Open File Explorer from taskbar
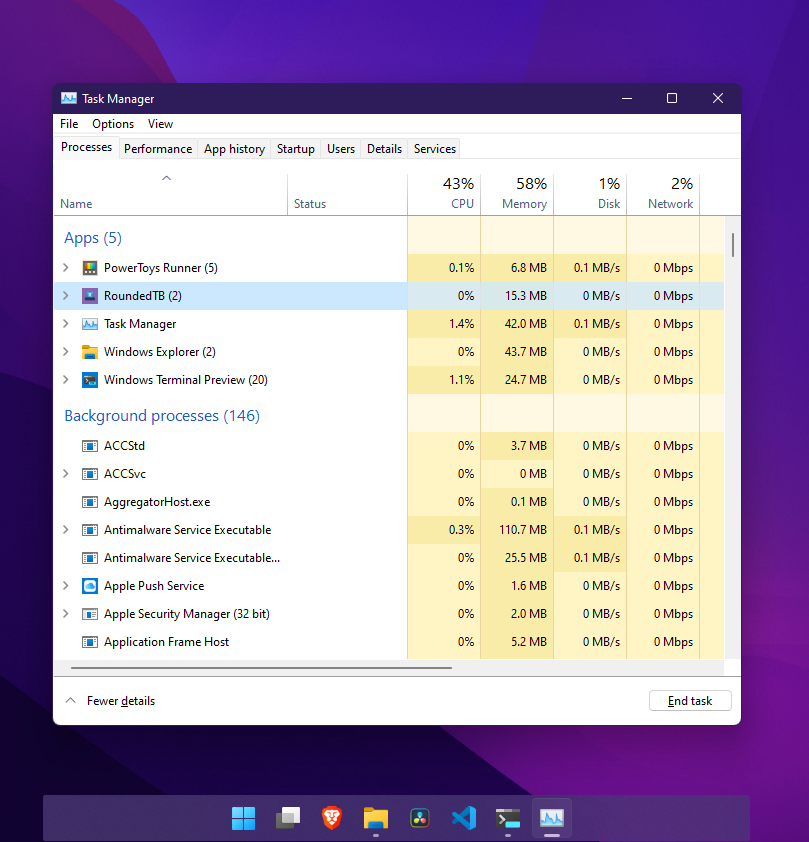This screenshot has height=842, width=809. pyautogui.click(x=376, y=818)
